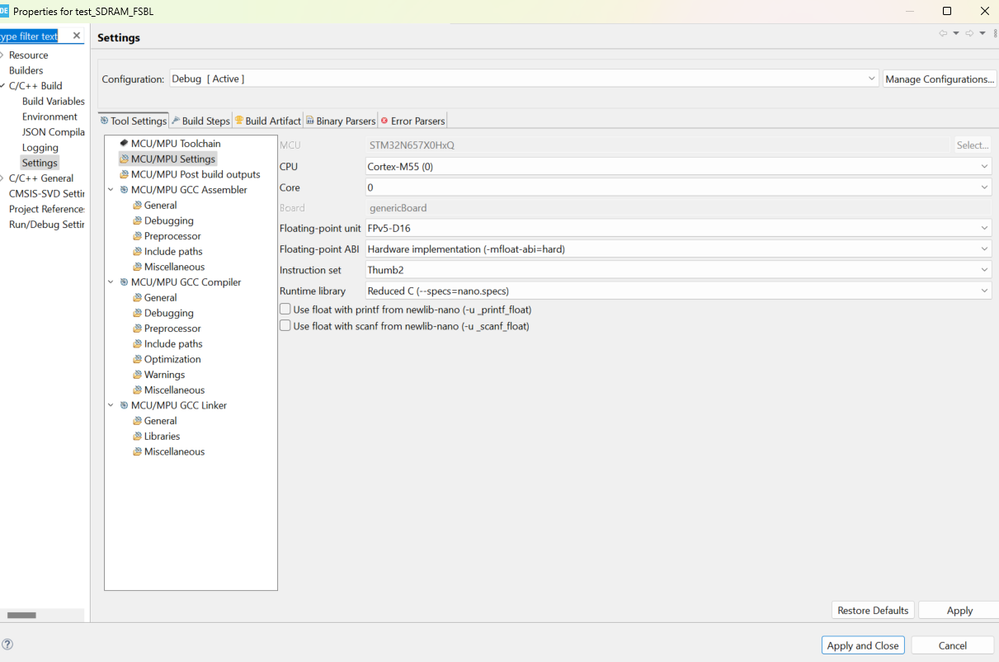Enable float with printf from newlib-nano
Screen dimensions: 999x662
pos(285,309)
